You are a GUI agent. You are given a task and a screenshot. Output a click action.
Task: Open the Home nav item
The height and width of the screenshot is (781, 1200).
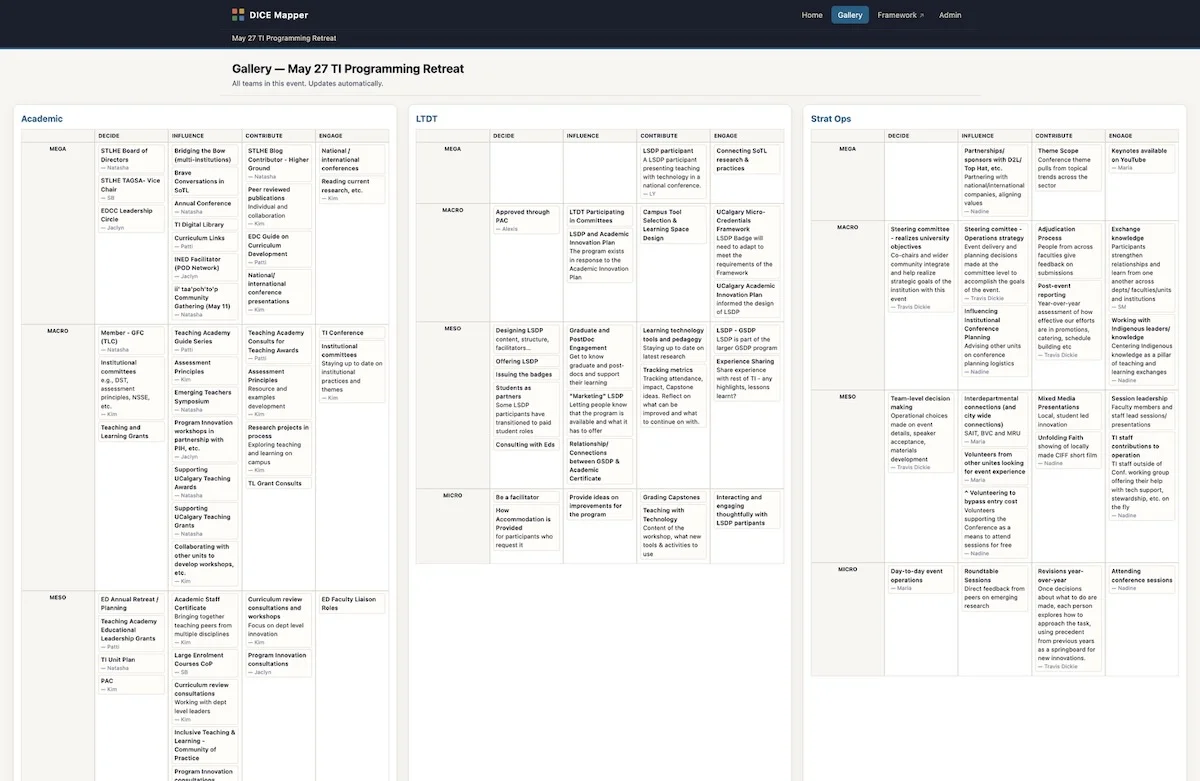pyautogui.click(x=812, y=15)
